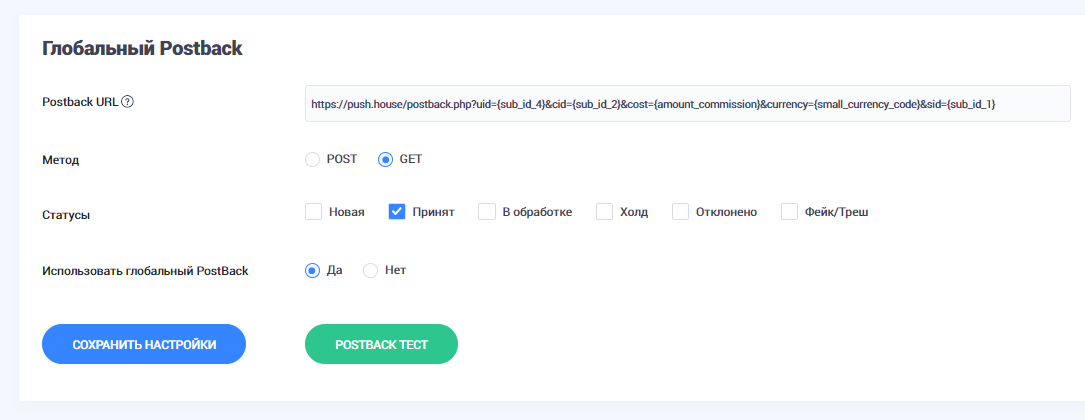Toggle the 'Фейк/Треш' status checkbox
The image size is (1085, 420).
pos(789,212)
